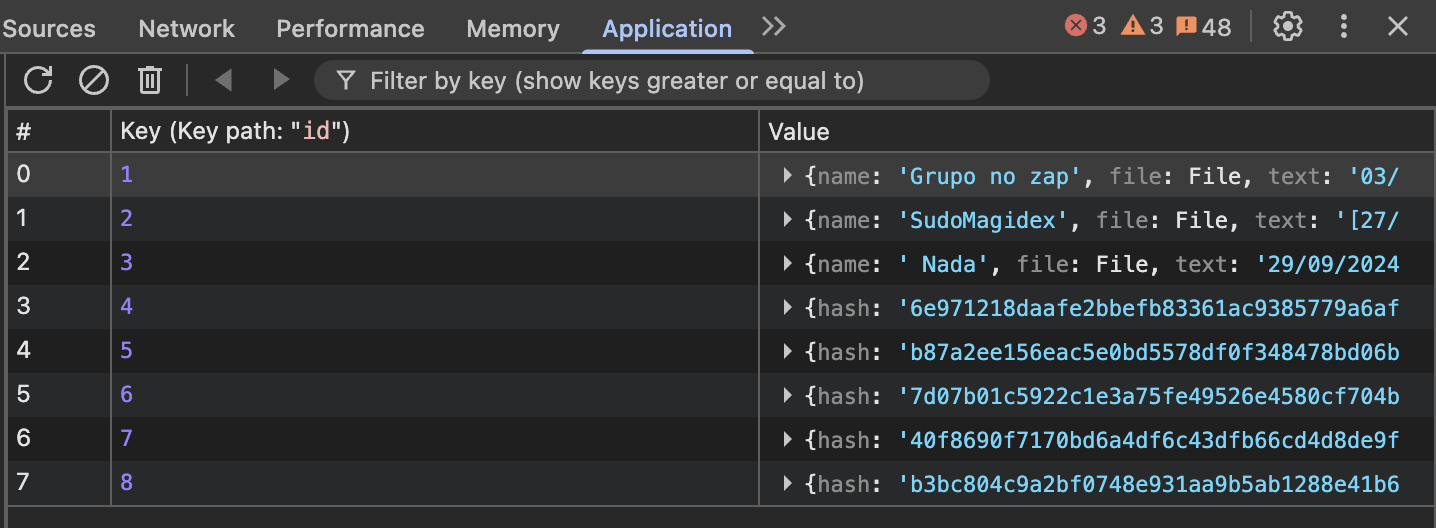The image size is (1436, 528).
Task: Switch to the Network tab
Action: click(x=187, y=29)
